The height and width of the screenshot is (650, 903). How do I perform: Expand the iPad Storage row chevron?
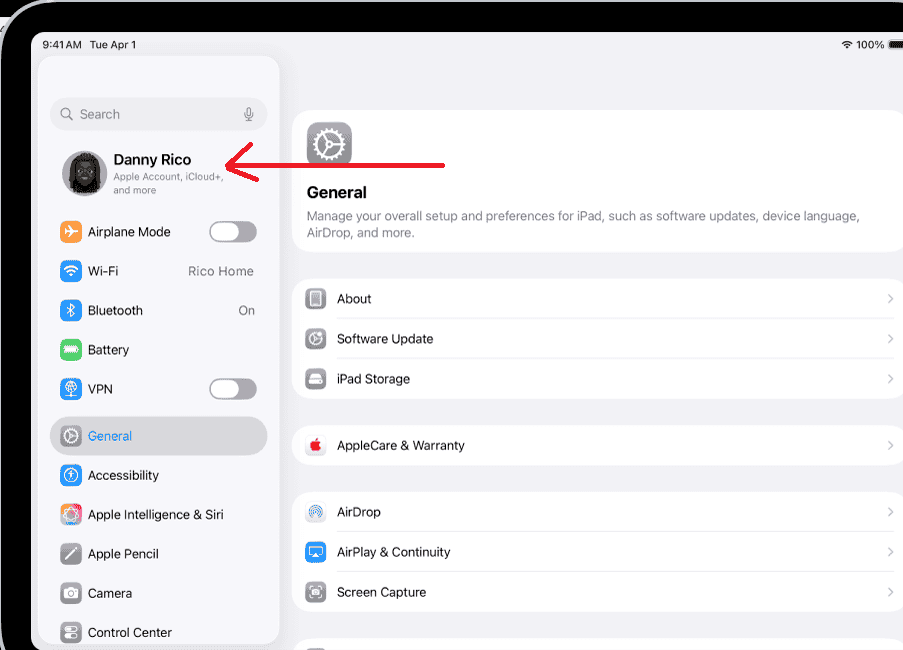click(x=890, y=379)
